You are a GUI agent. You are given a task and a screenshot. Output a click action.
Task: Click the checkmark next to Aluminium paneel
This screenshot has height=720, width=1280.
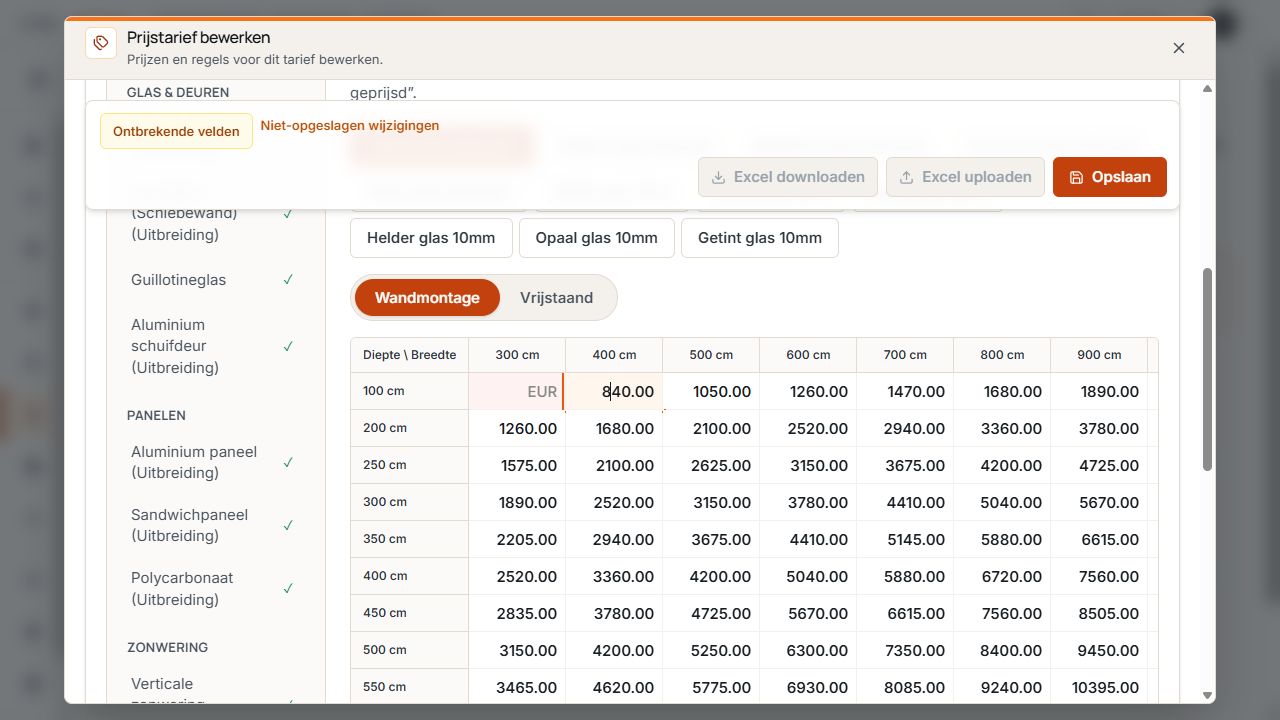tap(288, 462)
